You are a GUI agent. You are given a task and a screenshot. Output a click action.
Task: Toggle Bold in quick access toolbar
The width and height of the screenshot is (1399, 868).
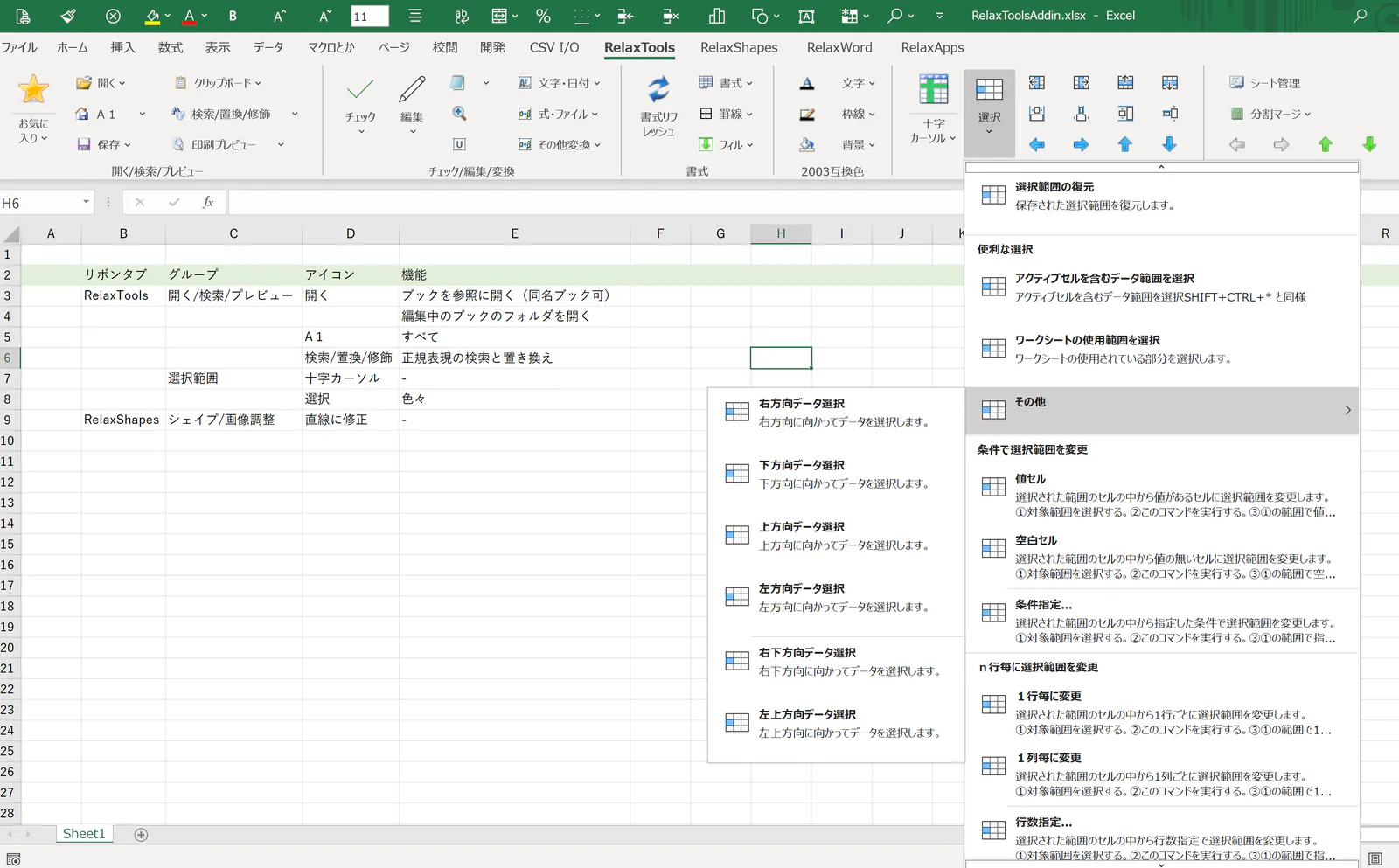(233, 16)
